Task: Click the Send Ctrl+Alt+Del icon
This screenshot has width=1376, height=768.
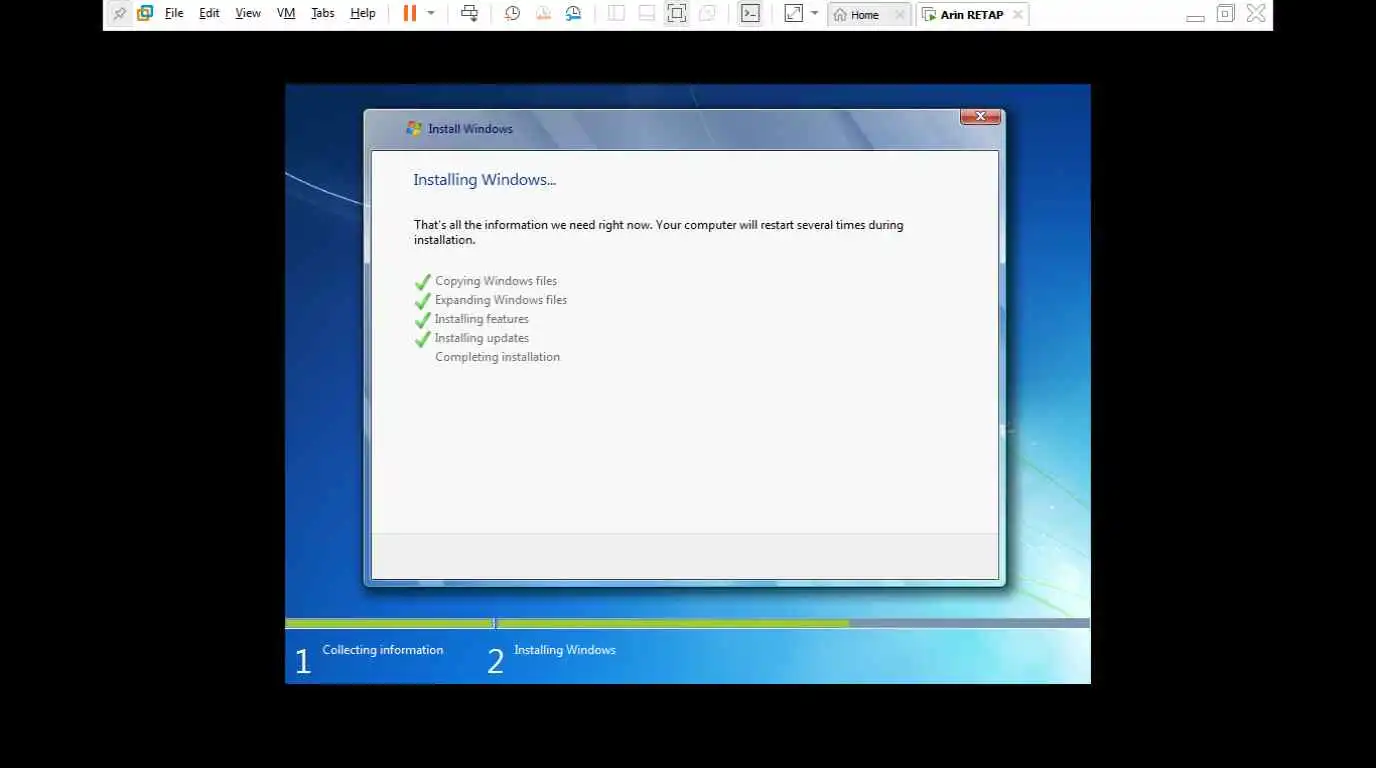Action: pyautogui.click(x=469, y=14)
